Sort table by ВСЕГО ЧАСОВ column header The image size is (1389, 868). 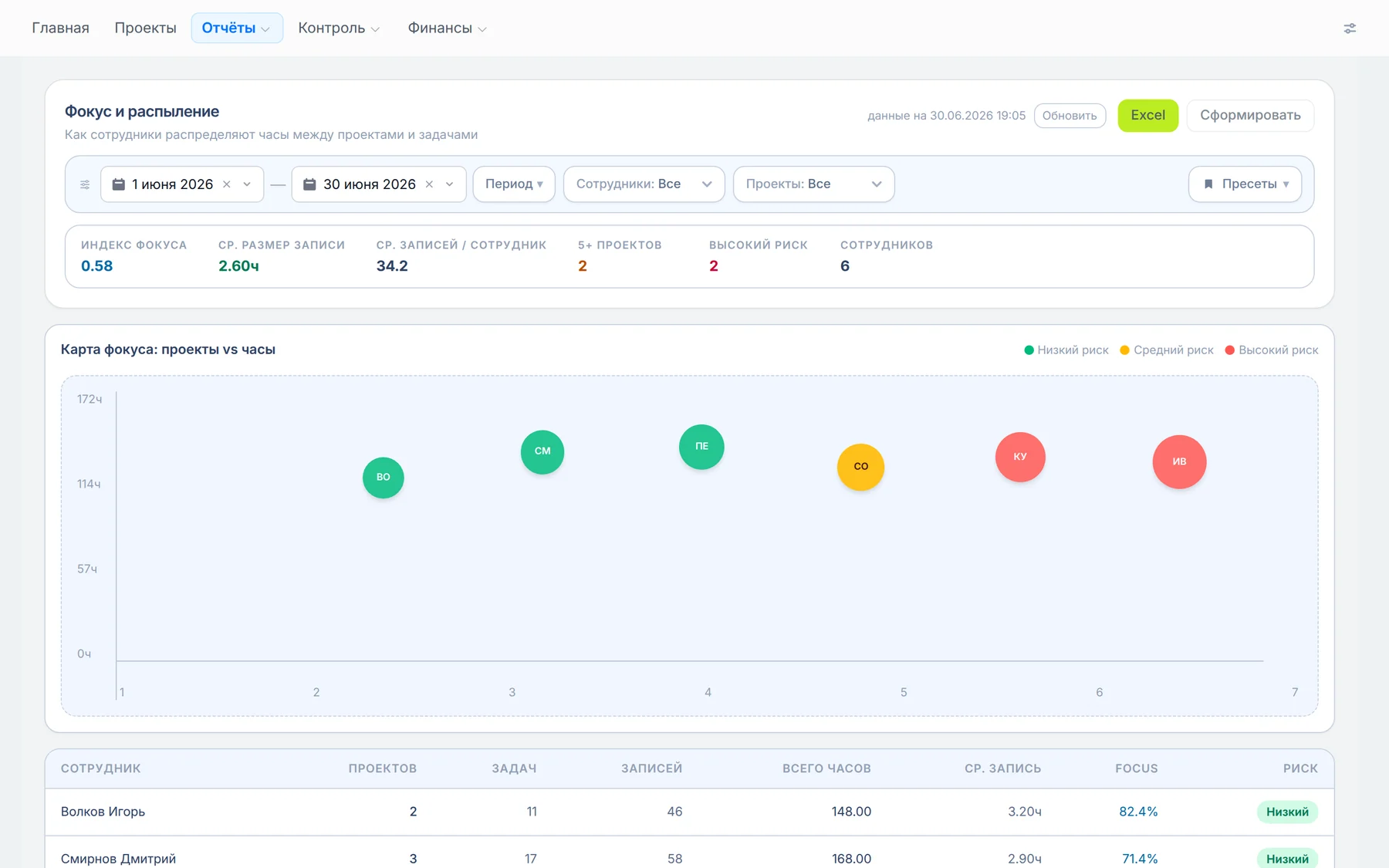tap(826, 768)
